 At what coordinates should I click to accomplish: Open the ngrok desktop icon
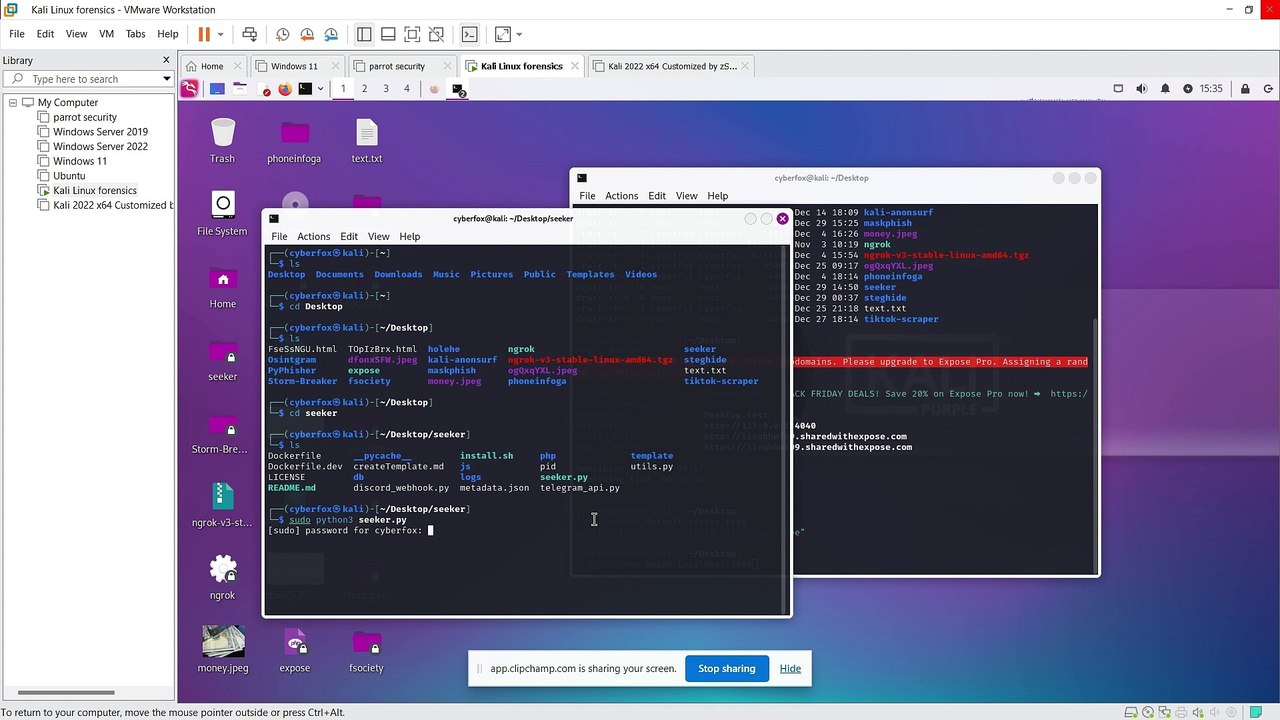(222, 578)
